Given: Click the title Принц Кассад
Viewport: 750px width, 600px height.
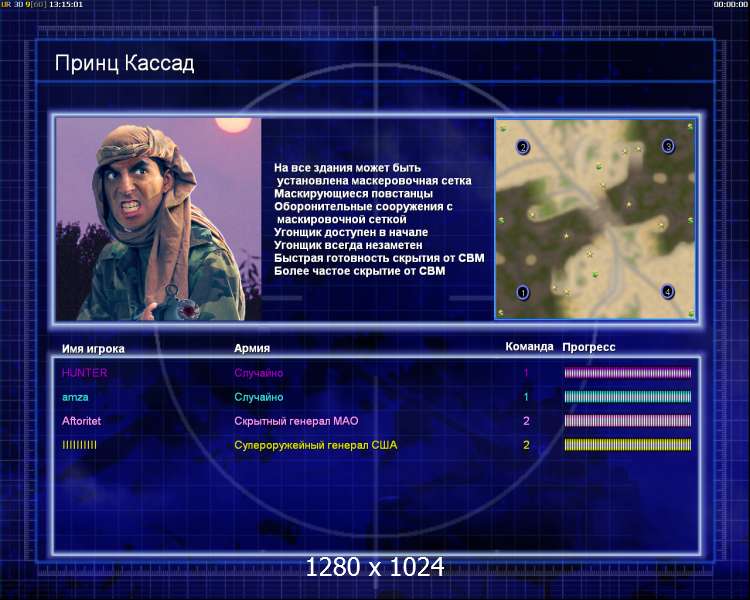Looking at the screenshot, I should [124, 64].
